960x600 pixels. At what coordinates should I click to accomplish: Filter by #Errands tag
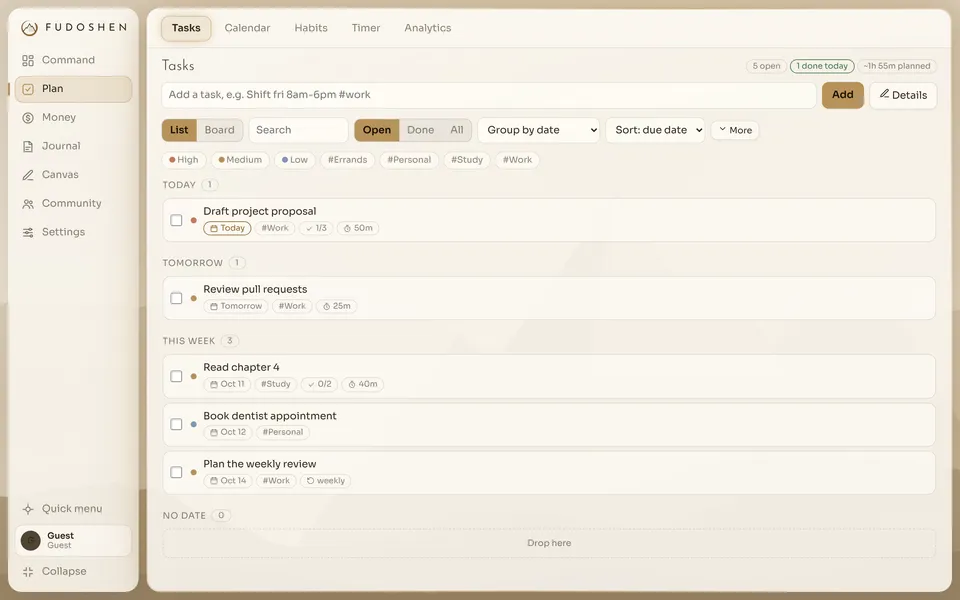pyautogui.click(x=348, y=160)
